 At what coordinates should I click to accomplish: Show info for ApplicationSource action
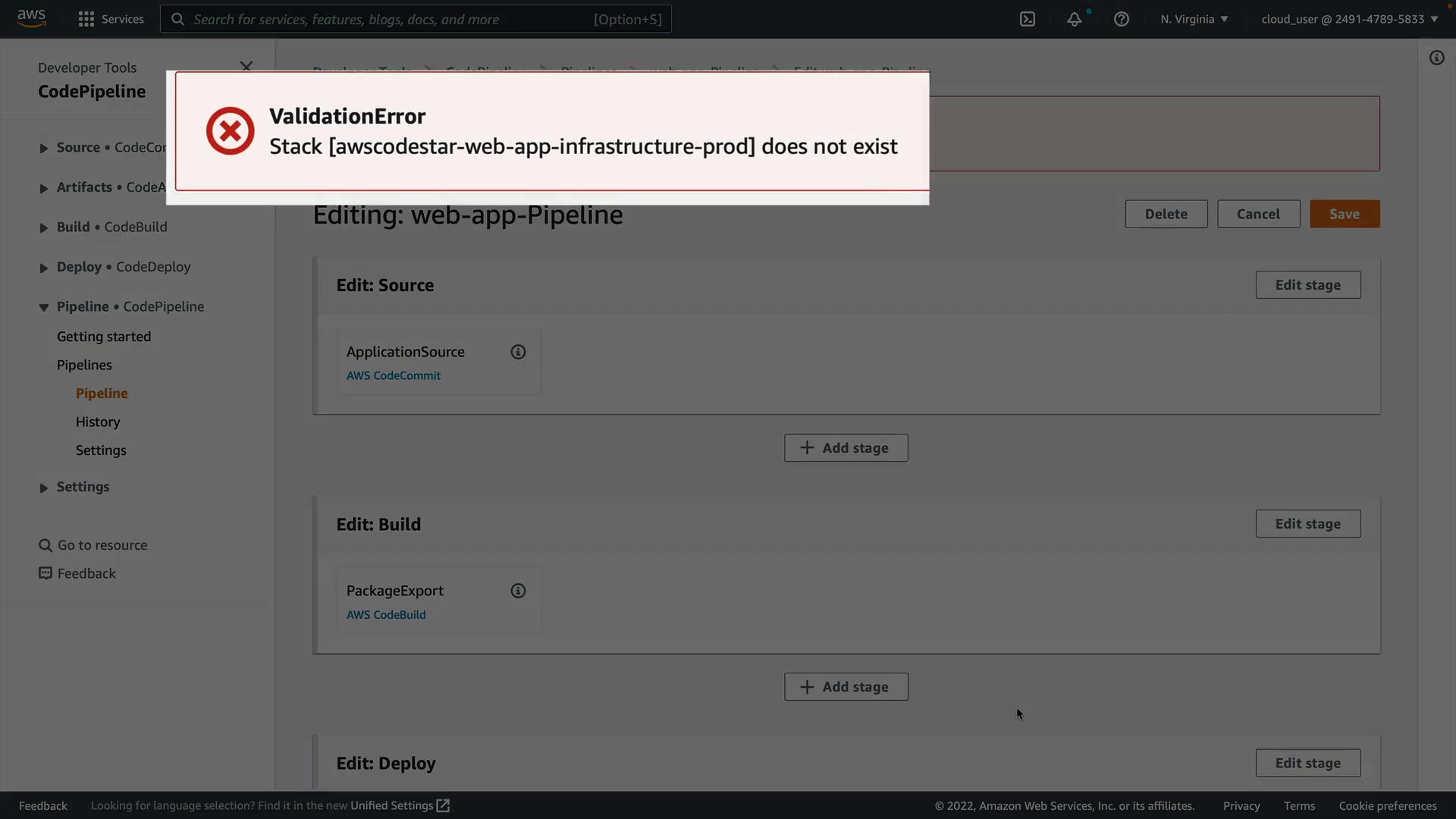pos(518,352)
